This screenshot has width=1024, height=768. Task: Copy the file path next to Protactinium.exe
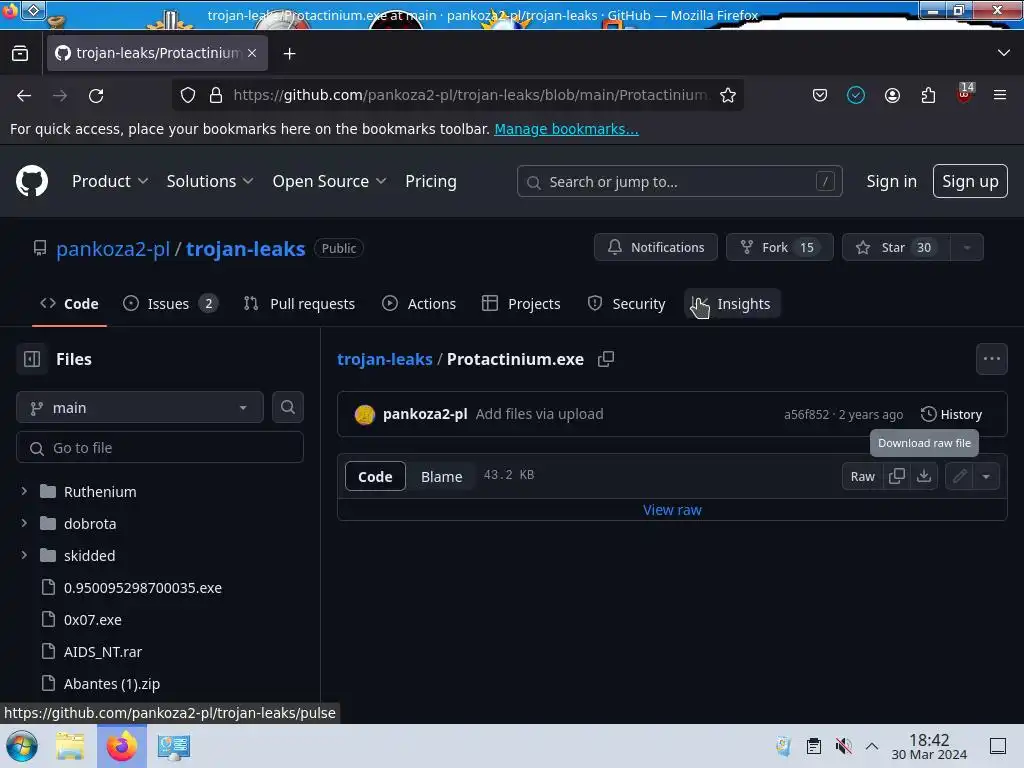(605, 359)
